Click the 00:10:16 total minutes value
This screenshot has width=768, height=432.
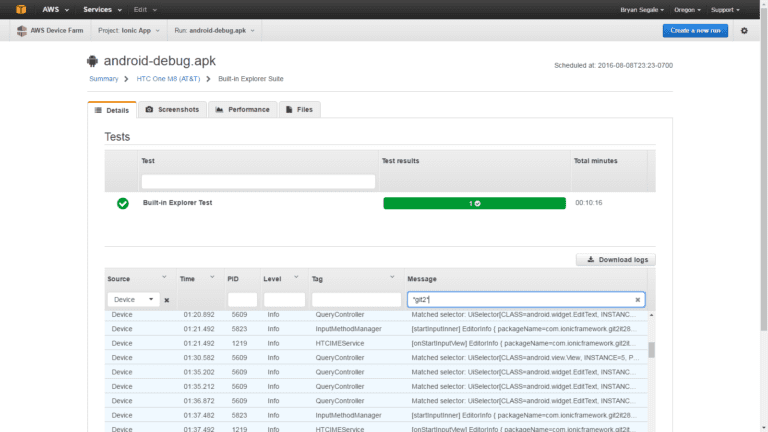pyautogui.click(x=589, y=203)
